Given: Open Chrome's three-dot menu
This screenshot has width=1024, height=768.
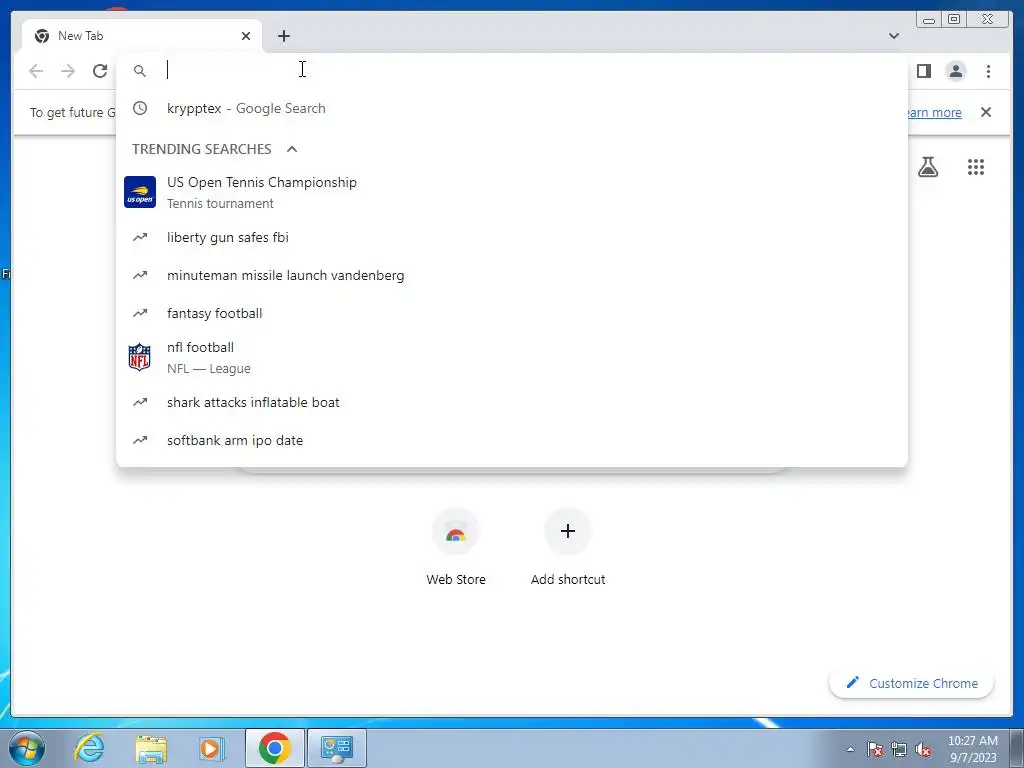Looking at the screenshot, I should [x=988, y=71].
